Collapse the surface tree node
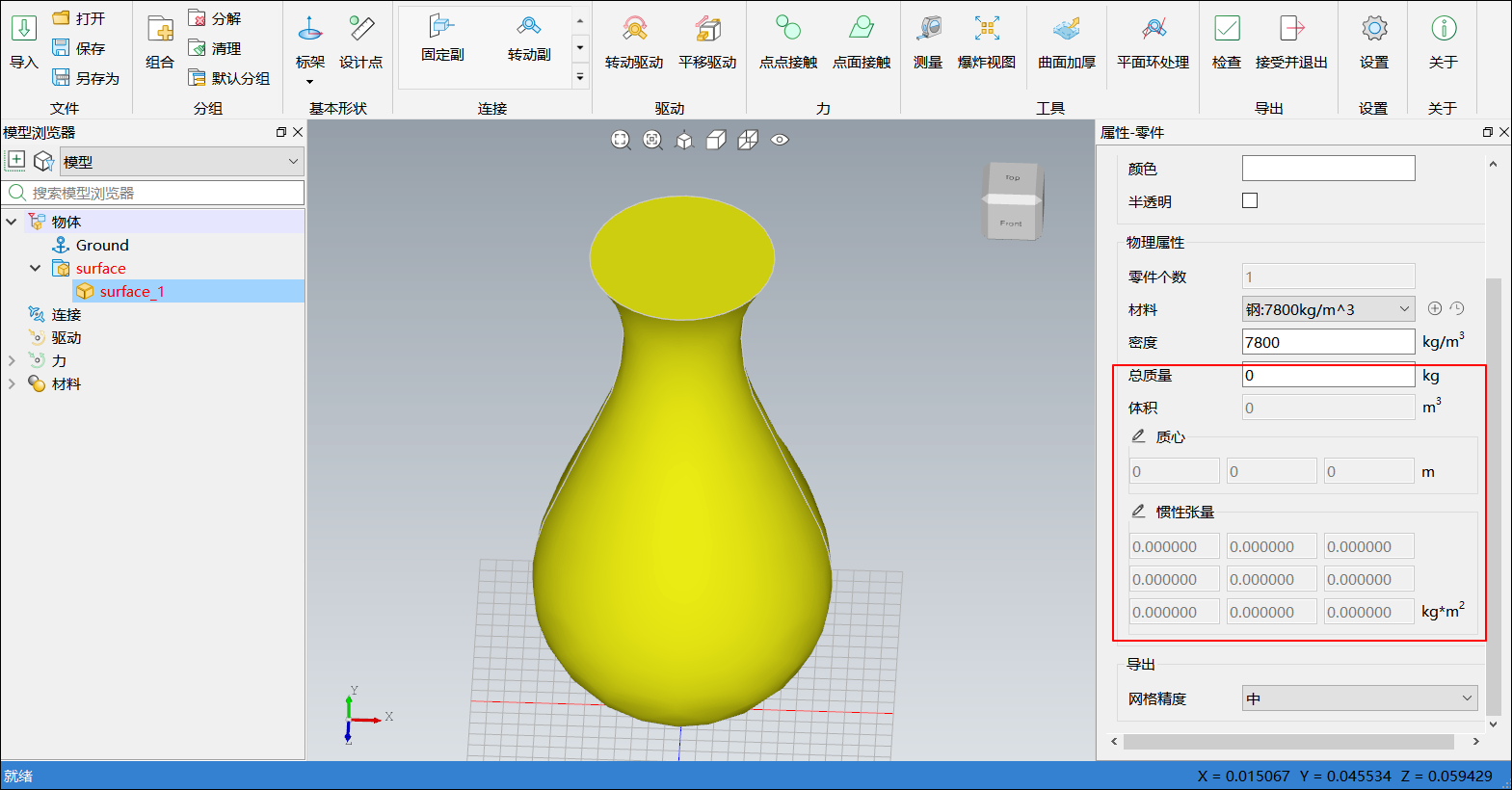The height and width of the screenshot is (790, 1512). (36, 268)
